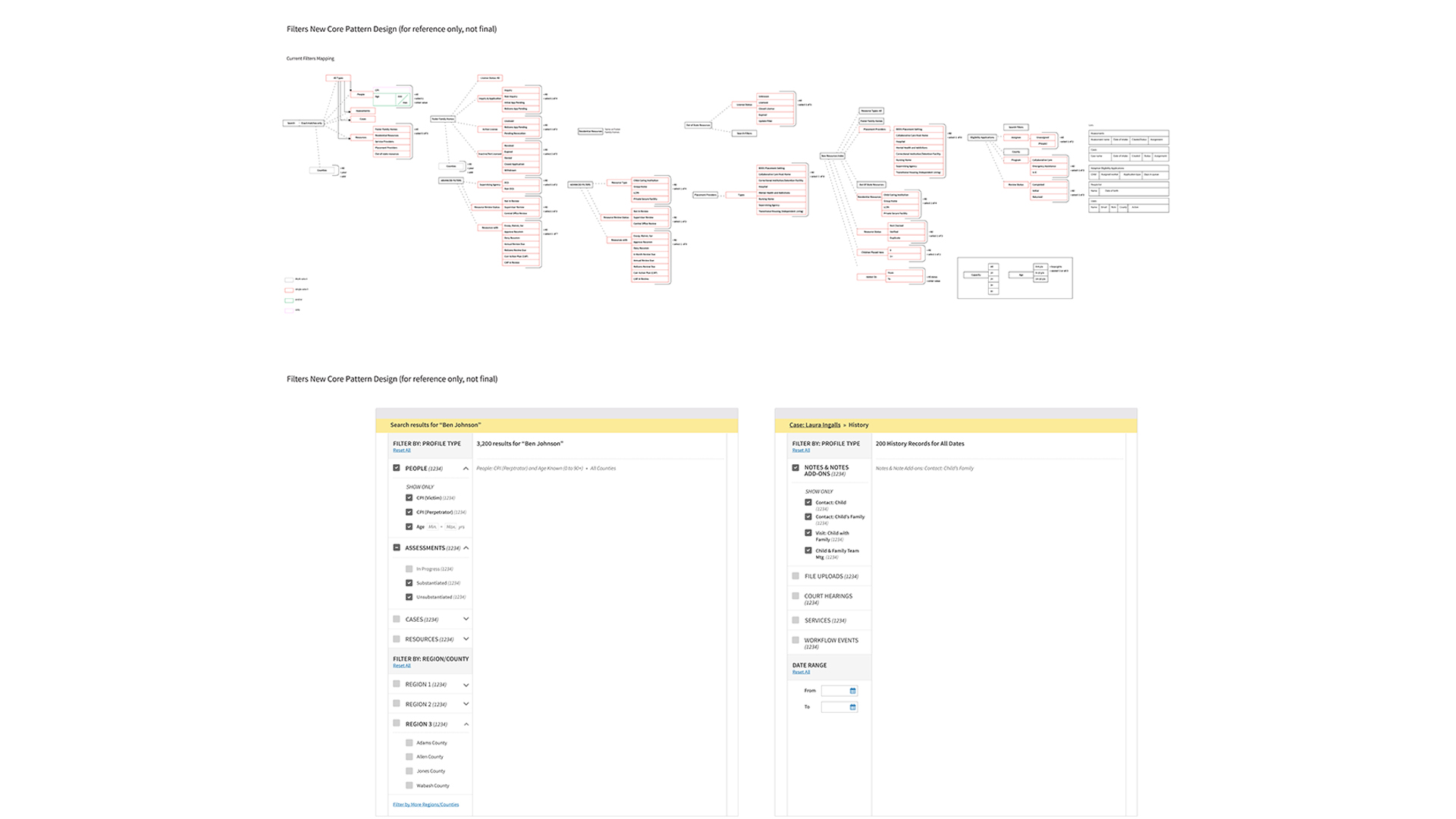Open the To date calendar picker

click(852, 707)
